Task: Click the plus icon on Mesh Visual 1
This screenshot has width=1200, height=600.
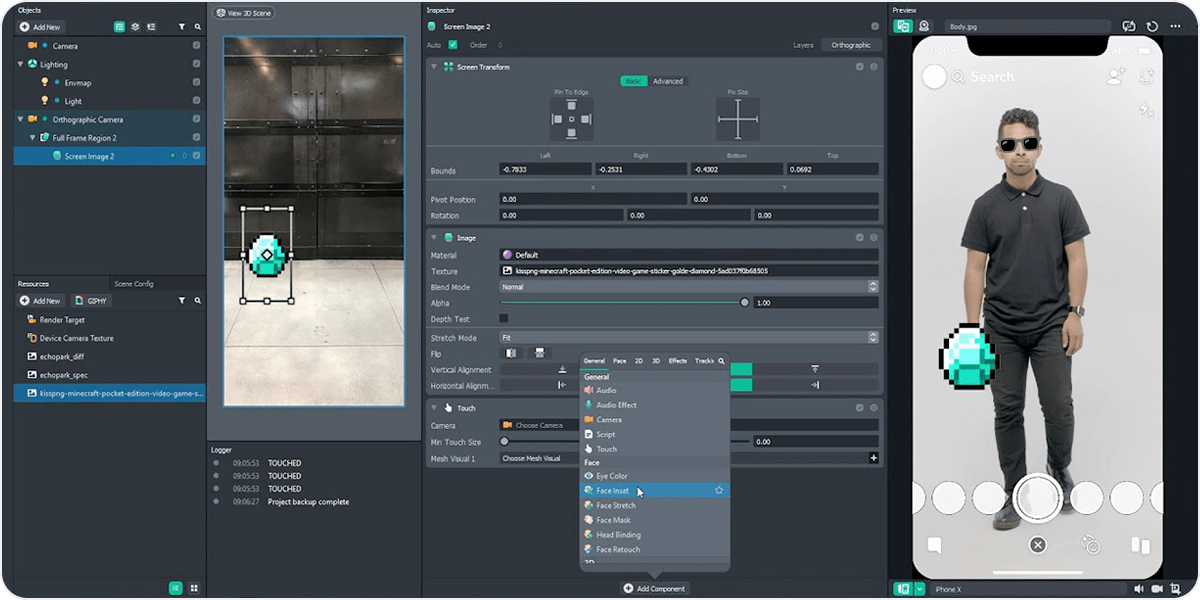Action: click(x=873, y=458)
